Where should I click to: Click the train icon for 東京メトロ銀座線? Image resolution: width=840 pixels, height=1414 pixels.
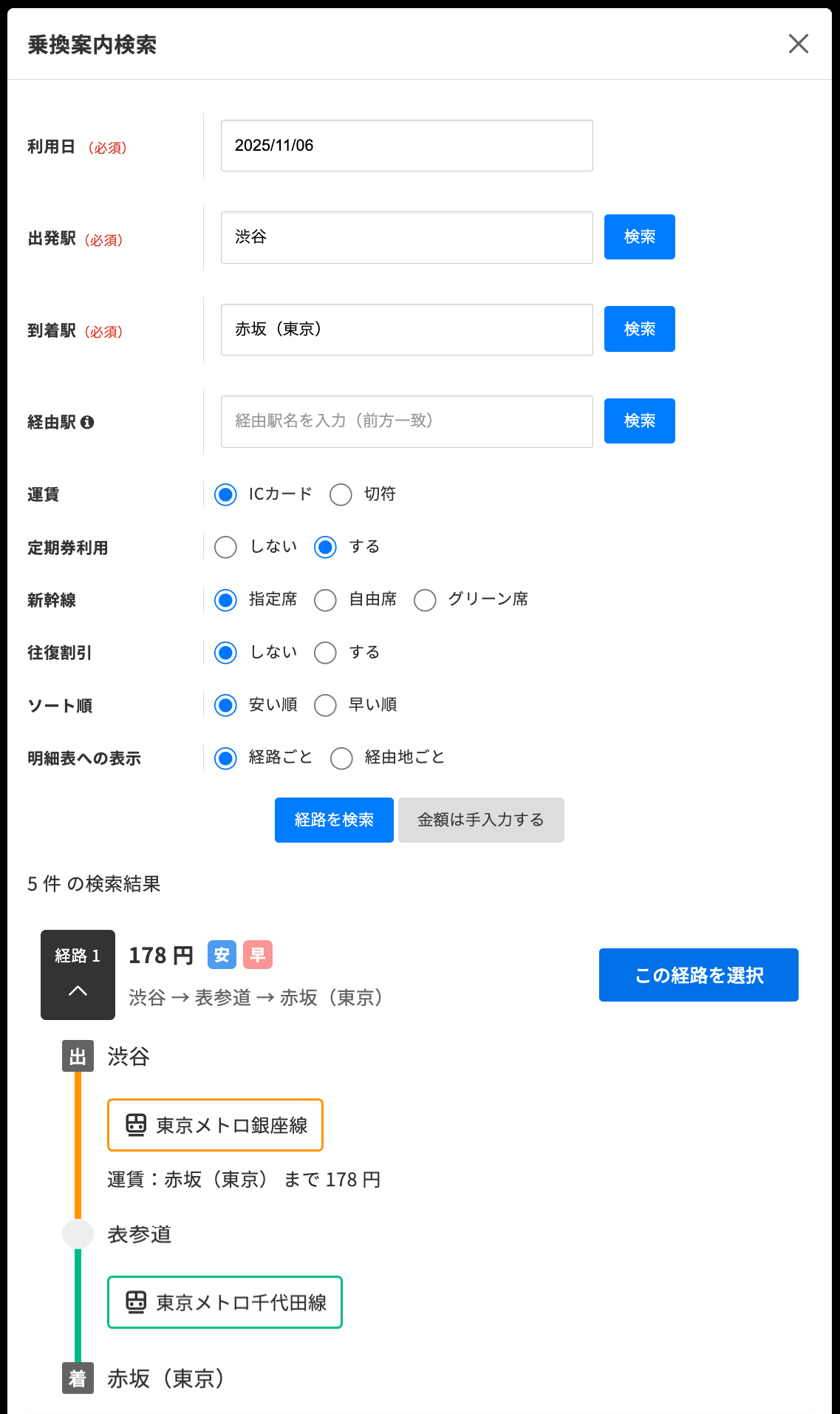[136, 1125]
